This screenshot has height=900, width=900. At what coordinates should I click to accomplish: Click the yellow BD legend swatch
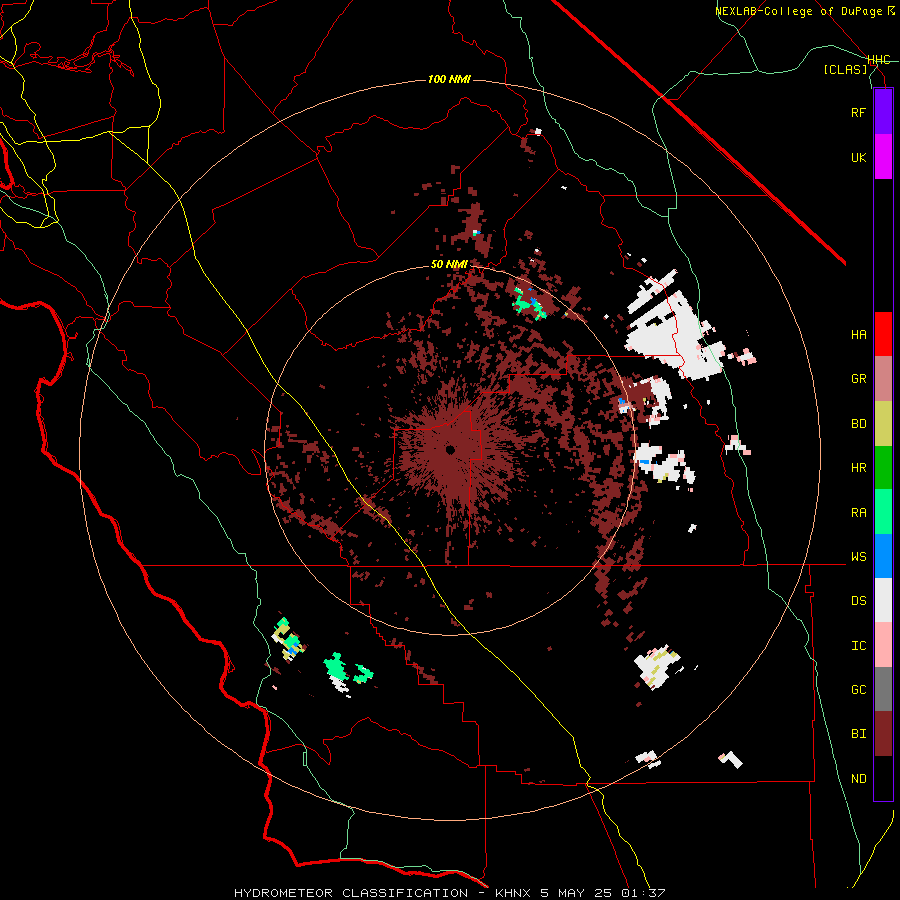point(883,424)
